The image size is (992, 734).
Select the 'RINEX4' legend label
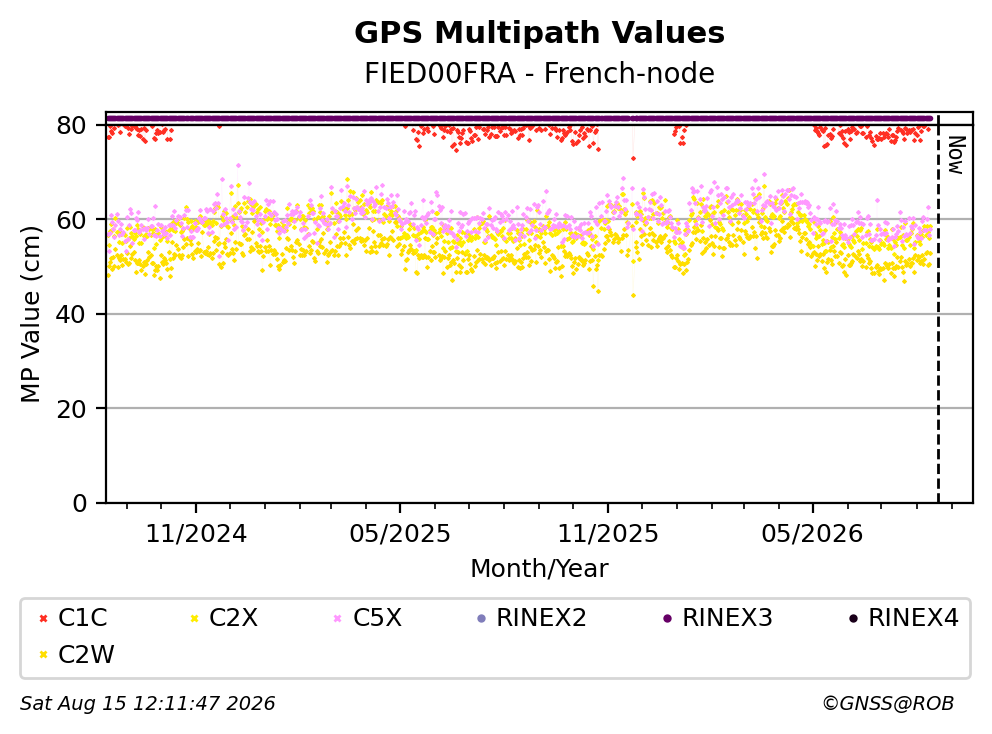(914, 618)
